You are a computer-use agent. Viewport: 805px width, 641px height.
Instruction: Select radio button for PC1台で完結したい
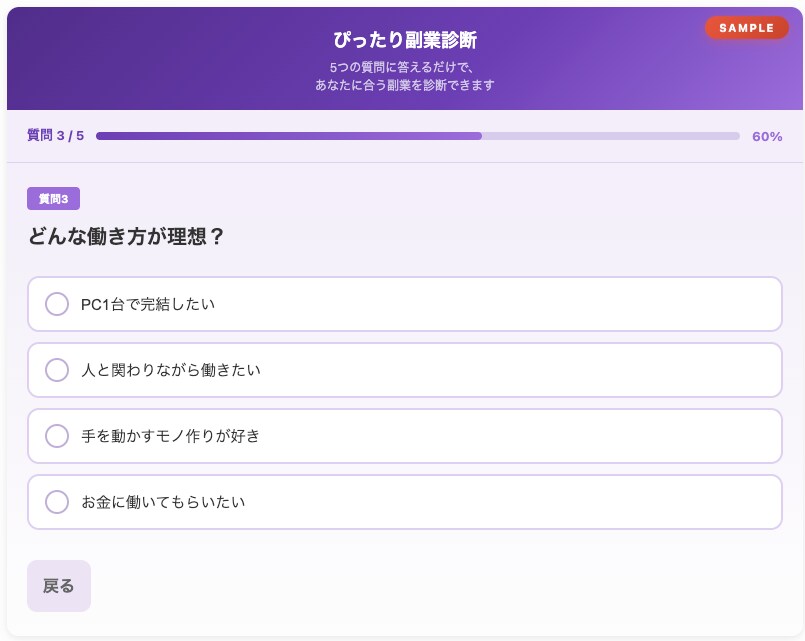tap(57, 304)
